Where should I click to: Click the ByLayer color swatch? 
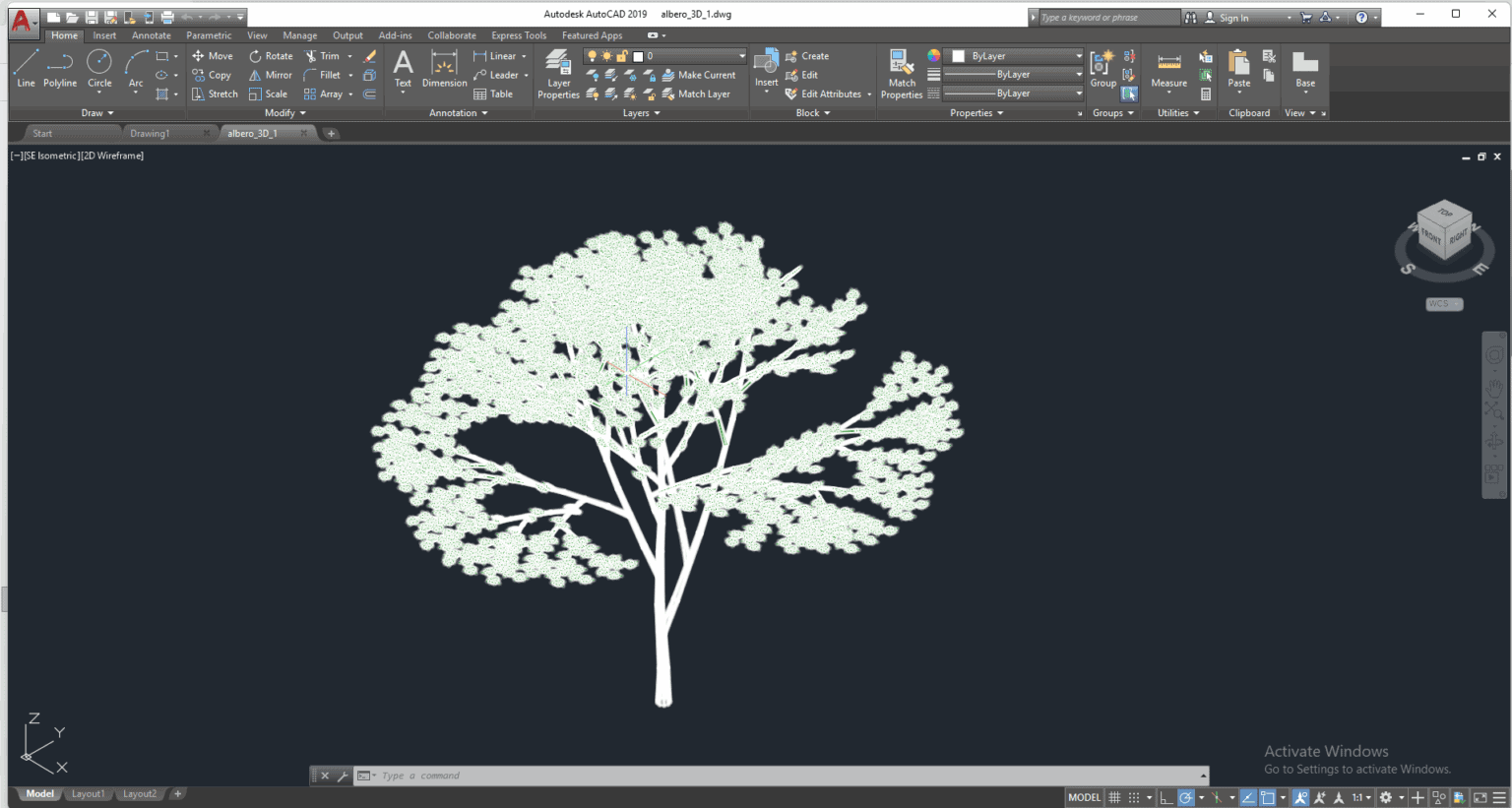click(956, 55)
